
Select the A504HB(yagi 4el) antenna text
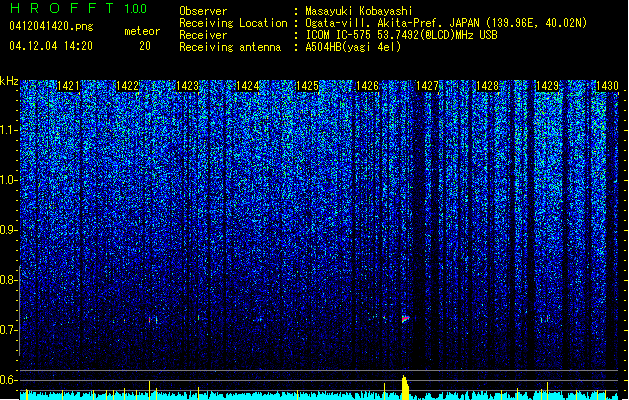[x=353, y=47]
